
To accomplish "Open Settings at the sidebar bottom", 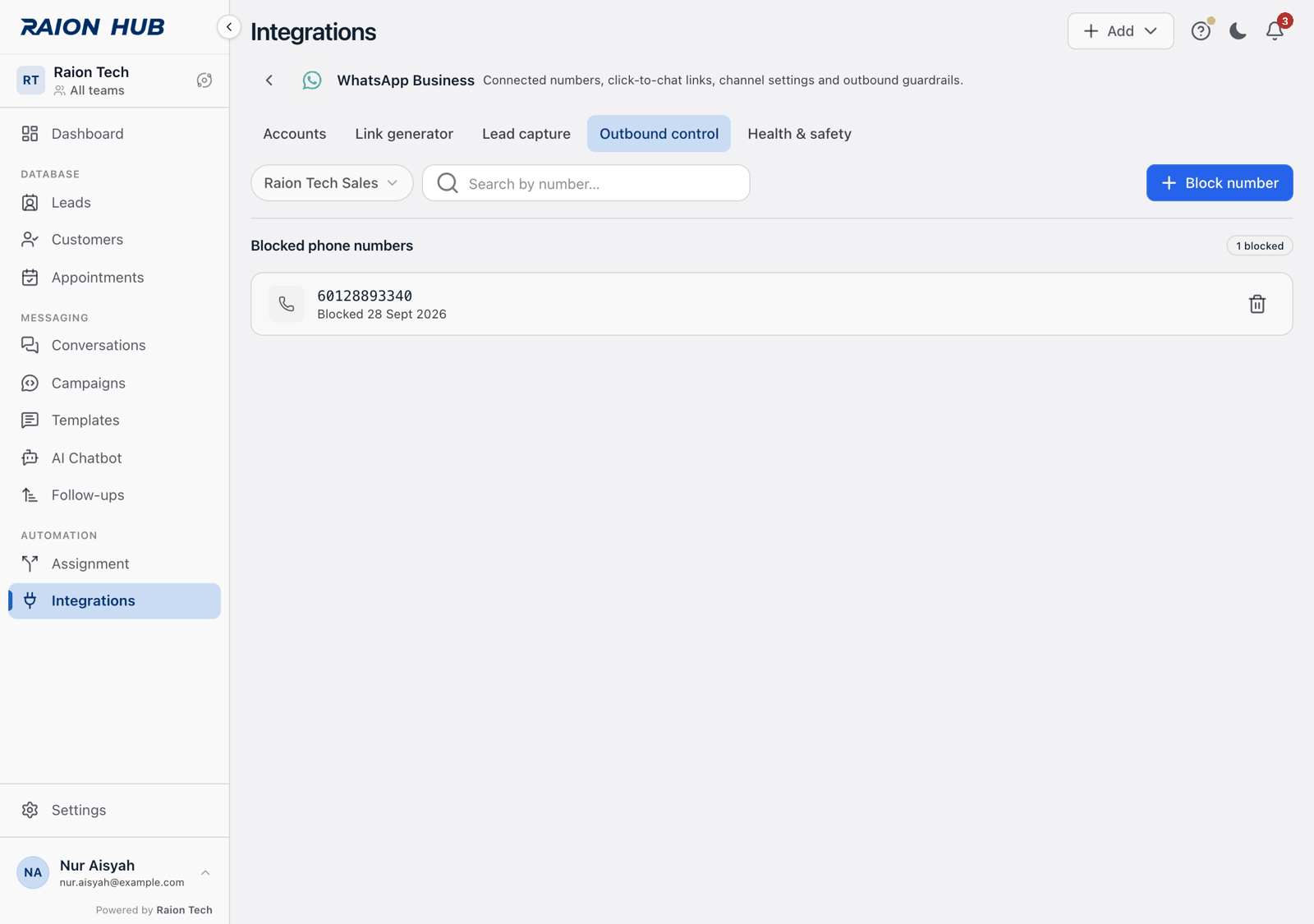I will click(x=114, y=811).
